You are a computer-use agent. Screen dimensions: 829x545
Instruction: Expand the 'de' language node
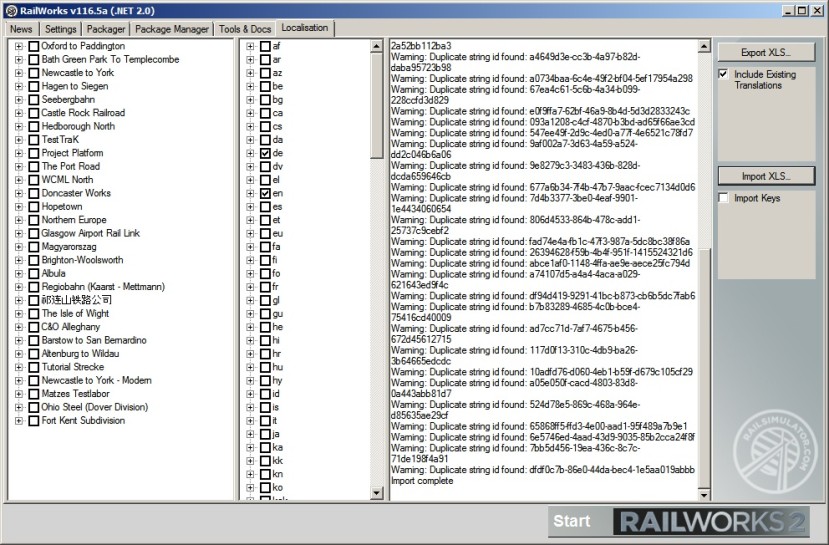[251, 153]
